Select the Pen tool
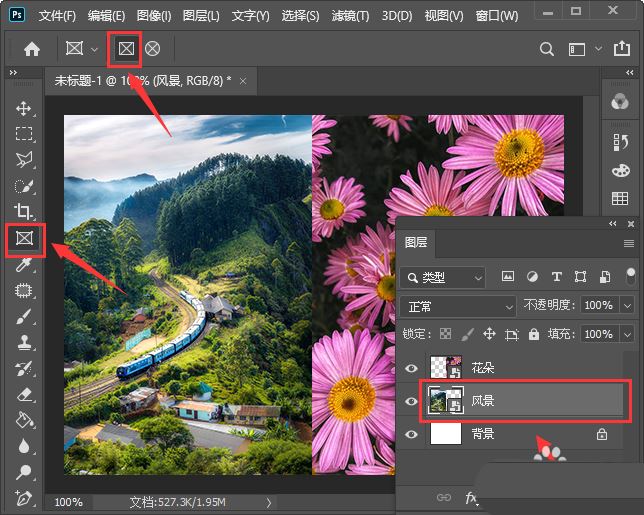 (24, 498)
